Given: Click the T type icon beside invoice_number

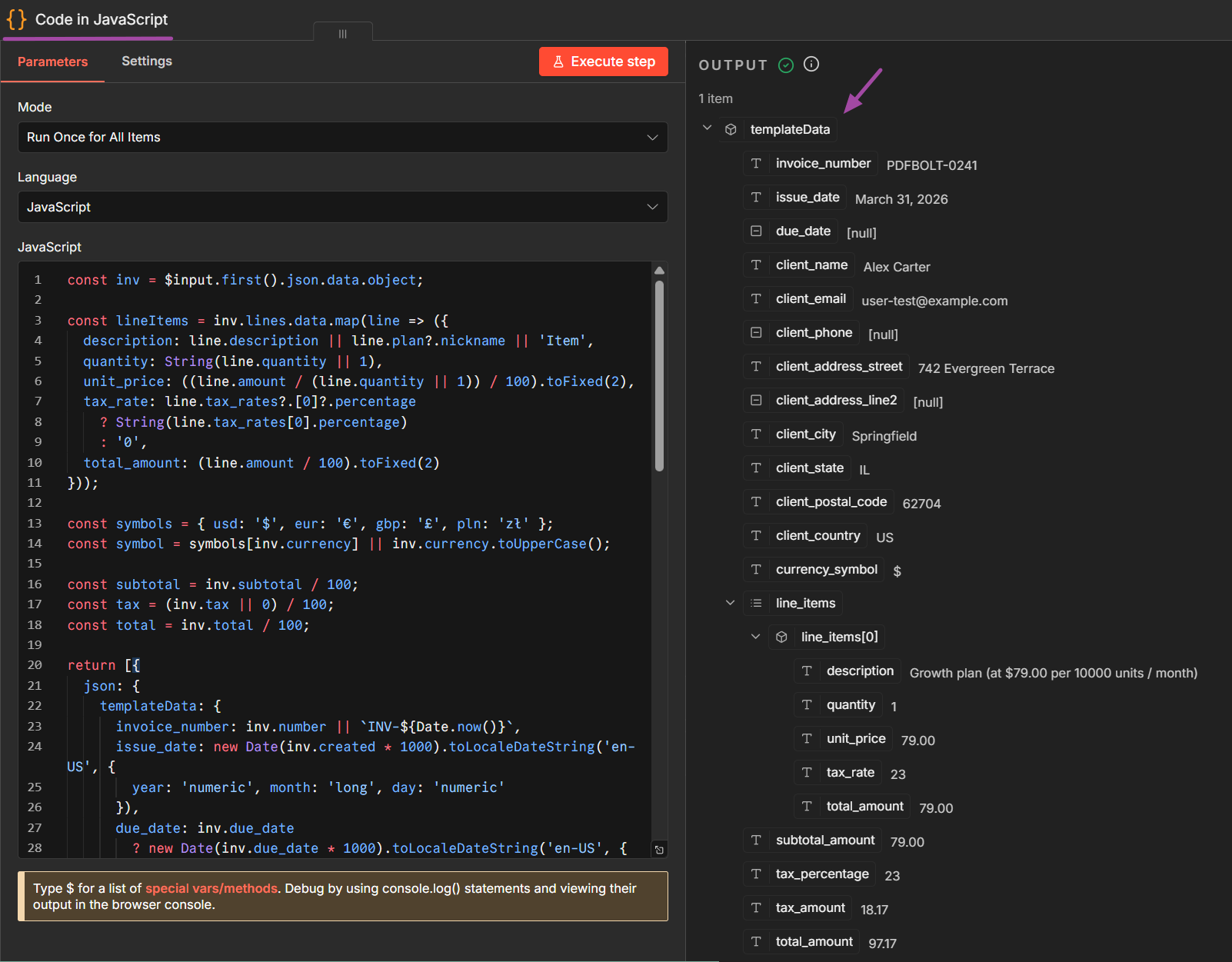Looking at the screenshot, I should (x=756, y=163).
